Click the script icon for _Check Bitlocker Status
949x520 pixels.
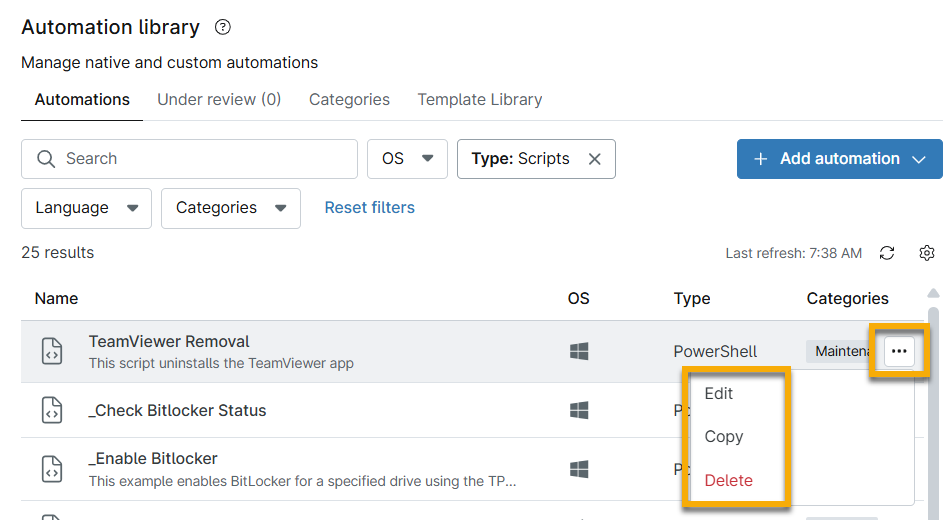click(52, 410)
